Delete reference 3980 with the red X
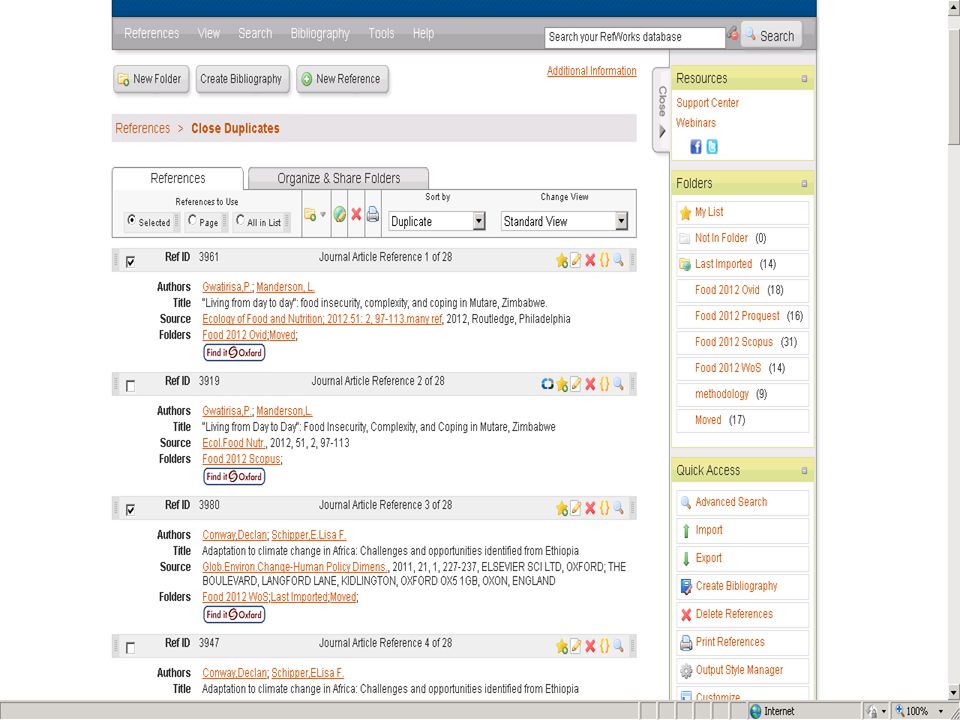 (x=590, y=508)
